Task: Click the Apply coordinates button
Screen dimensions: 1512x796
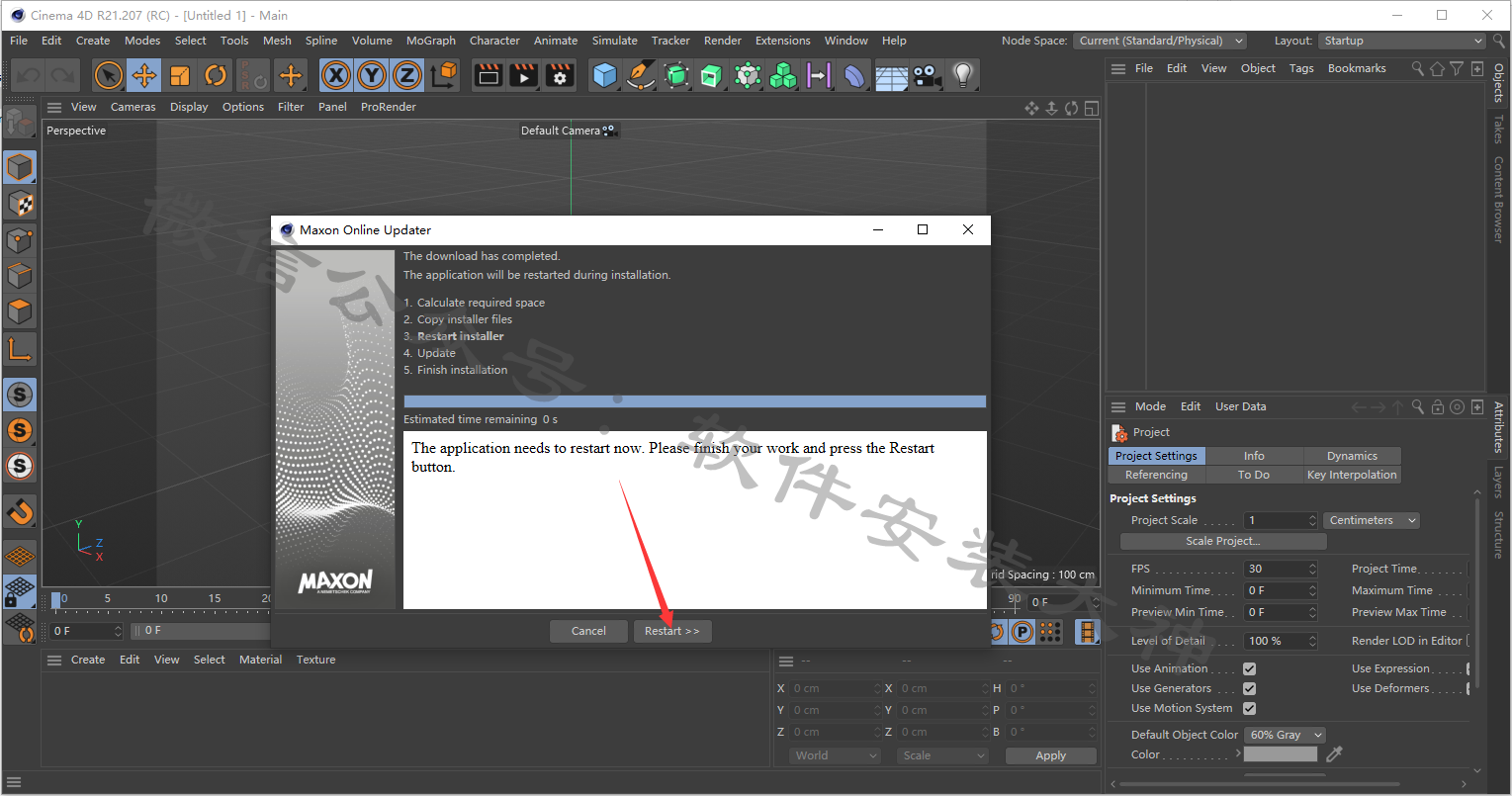Action: click(1051, 755)
